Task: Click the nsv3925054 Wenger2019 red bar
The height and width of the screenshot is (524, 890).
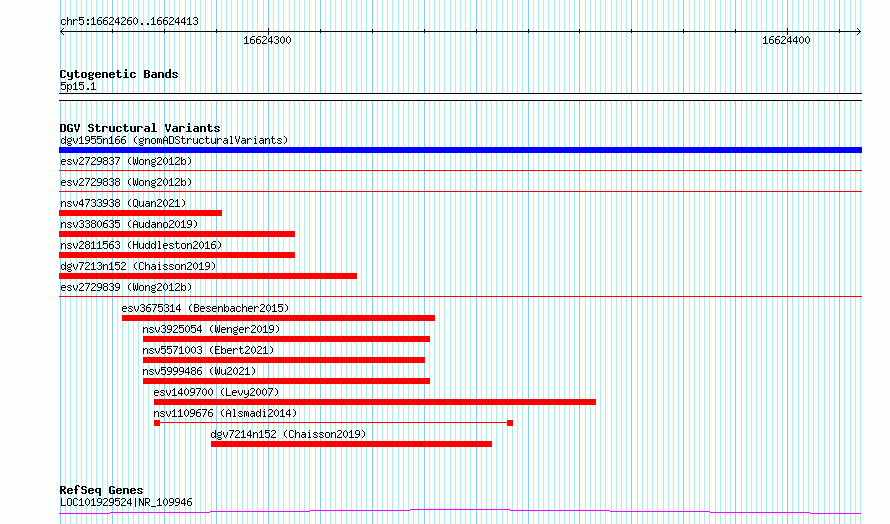Action: click(286, 339)
